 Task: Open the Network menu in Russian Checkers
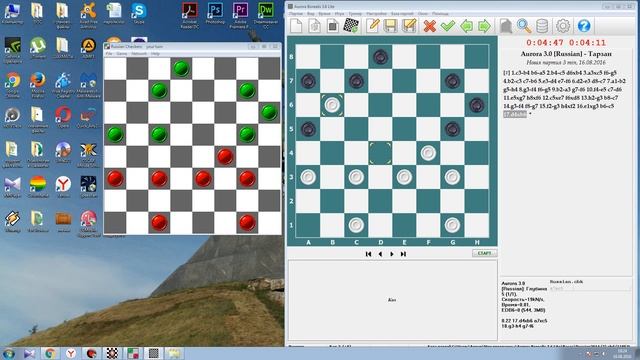[x=139, y=53]
